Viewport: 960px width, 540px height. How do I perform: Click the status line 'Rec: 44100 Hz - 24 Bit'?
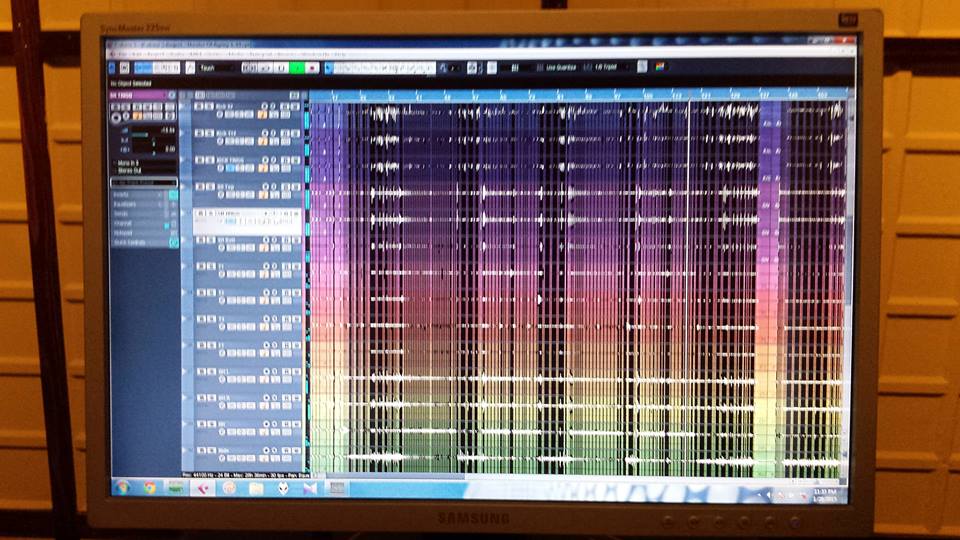[x=247, y=475]
